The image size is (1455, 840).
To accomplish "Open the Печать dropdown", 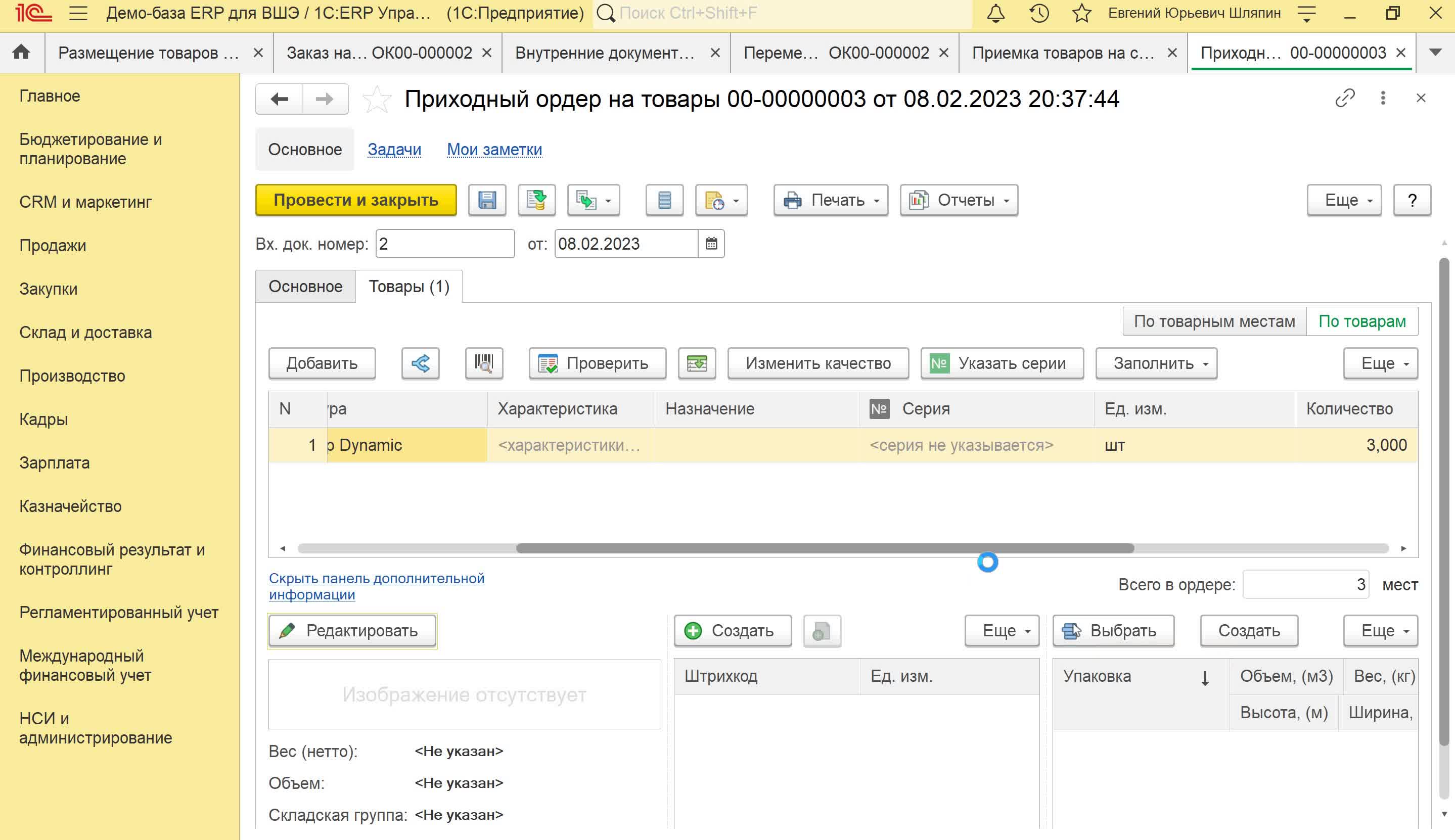I will [x=831, y=200].
